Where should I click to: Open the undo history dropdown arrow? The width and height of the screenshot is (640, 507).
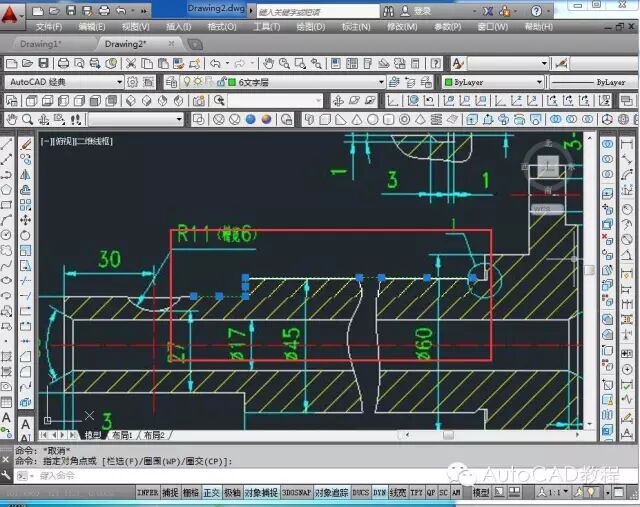click(227, 63)
